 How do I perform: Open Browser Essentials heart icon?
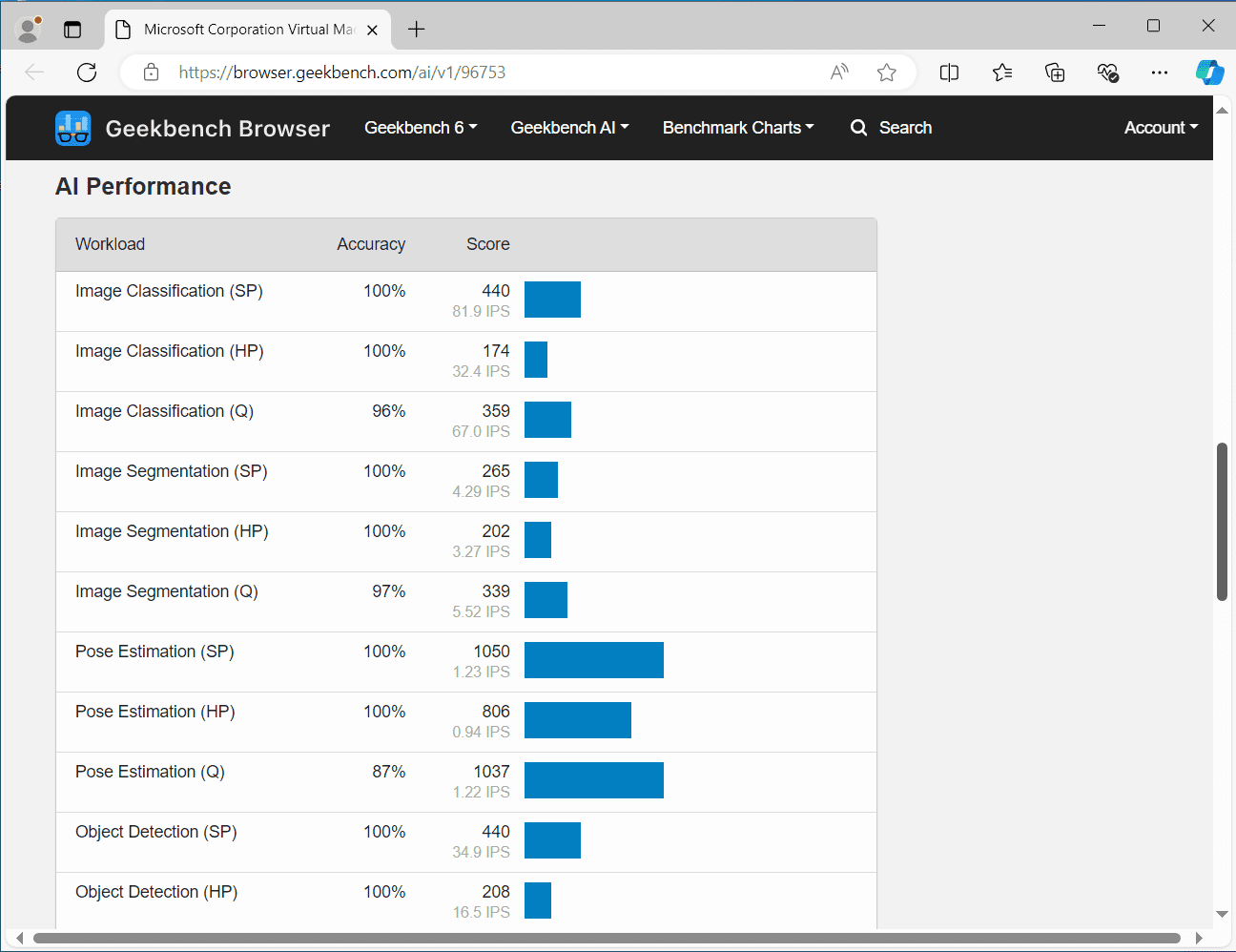point(1107,72)
